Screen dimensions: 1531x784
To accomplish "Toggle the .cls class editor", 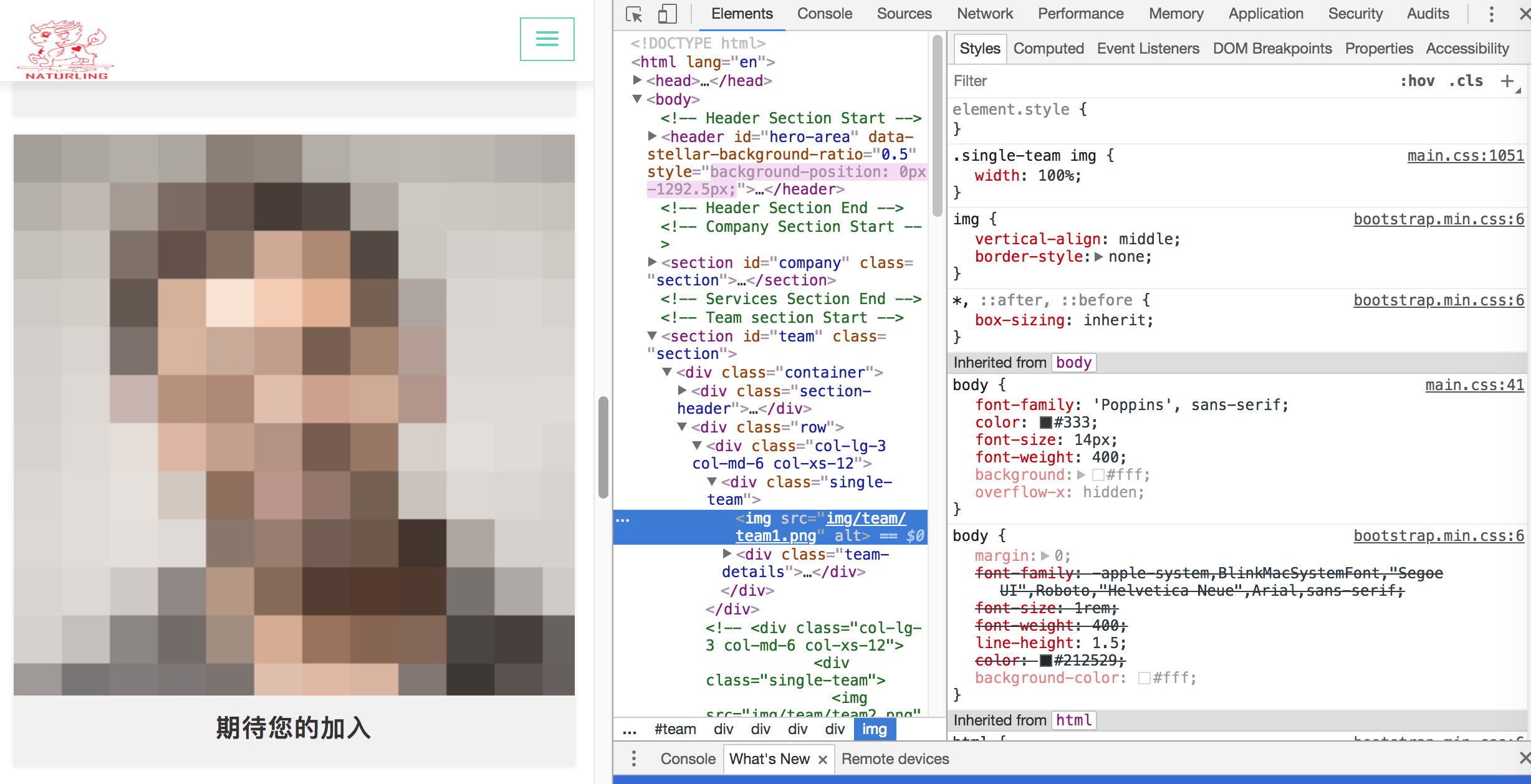I will pos(1465,81).
